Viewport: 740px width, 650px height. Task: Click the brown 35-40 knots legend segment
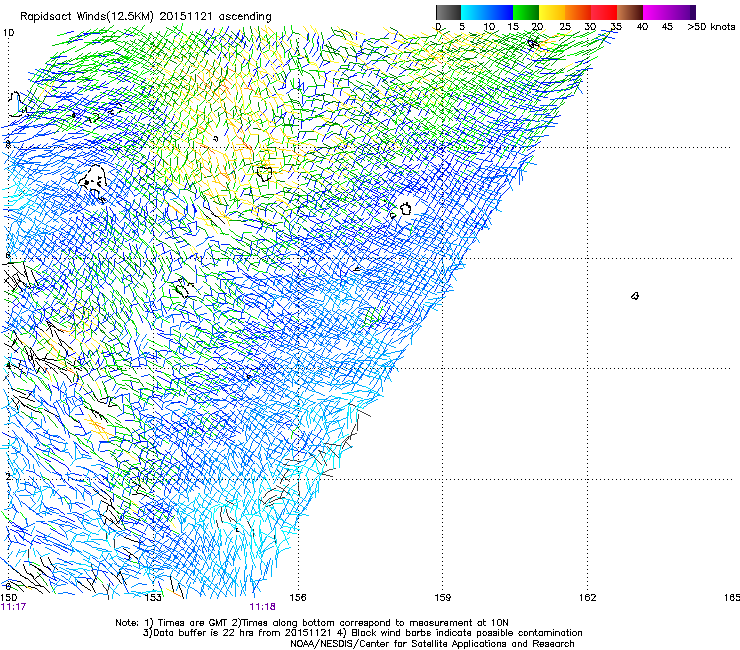tap(630, 12)
